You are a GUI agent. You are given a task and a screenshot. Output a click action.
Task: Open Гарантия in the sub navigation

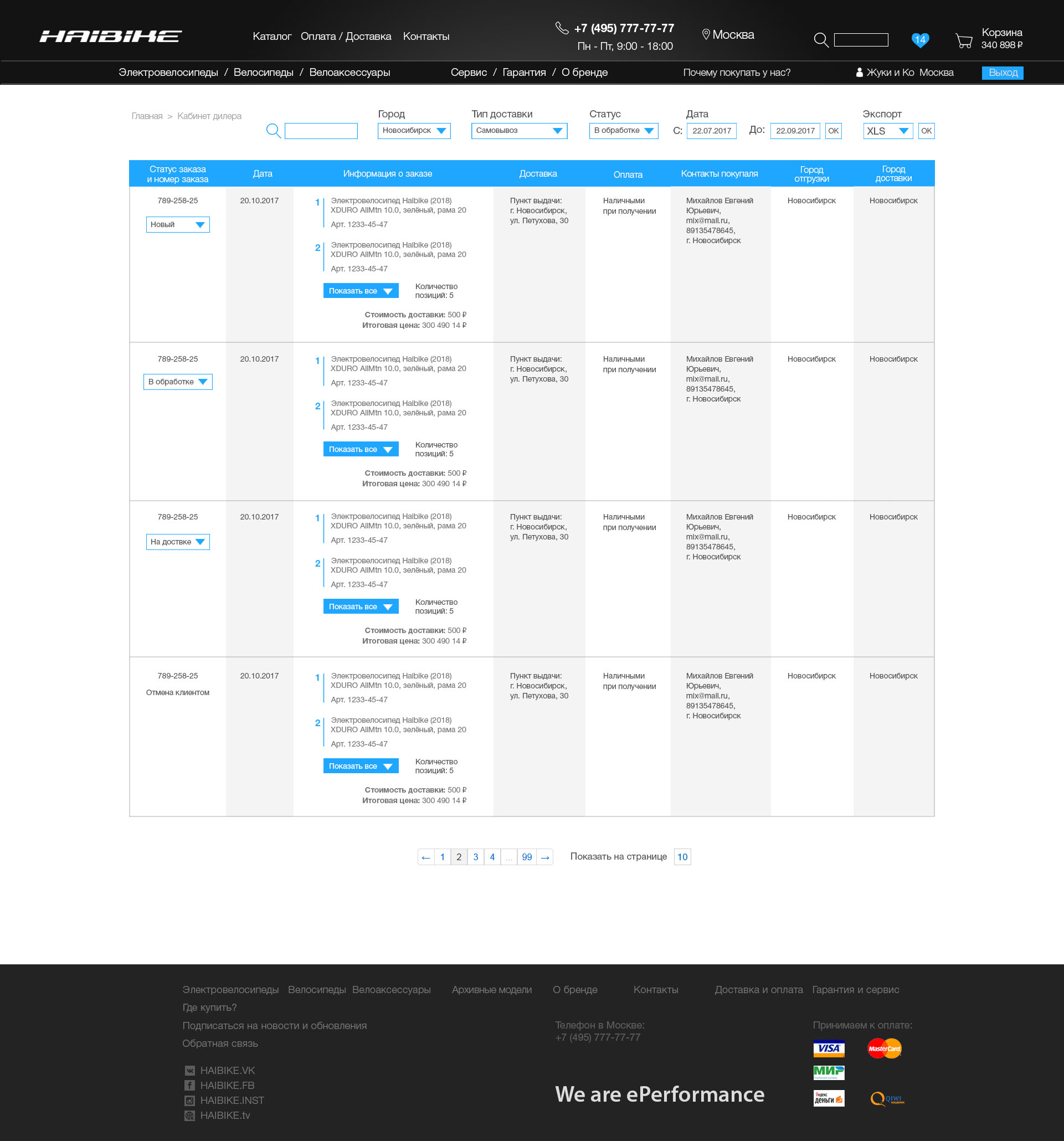click(524, 73)
